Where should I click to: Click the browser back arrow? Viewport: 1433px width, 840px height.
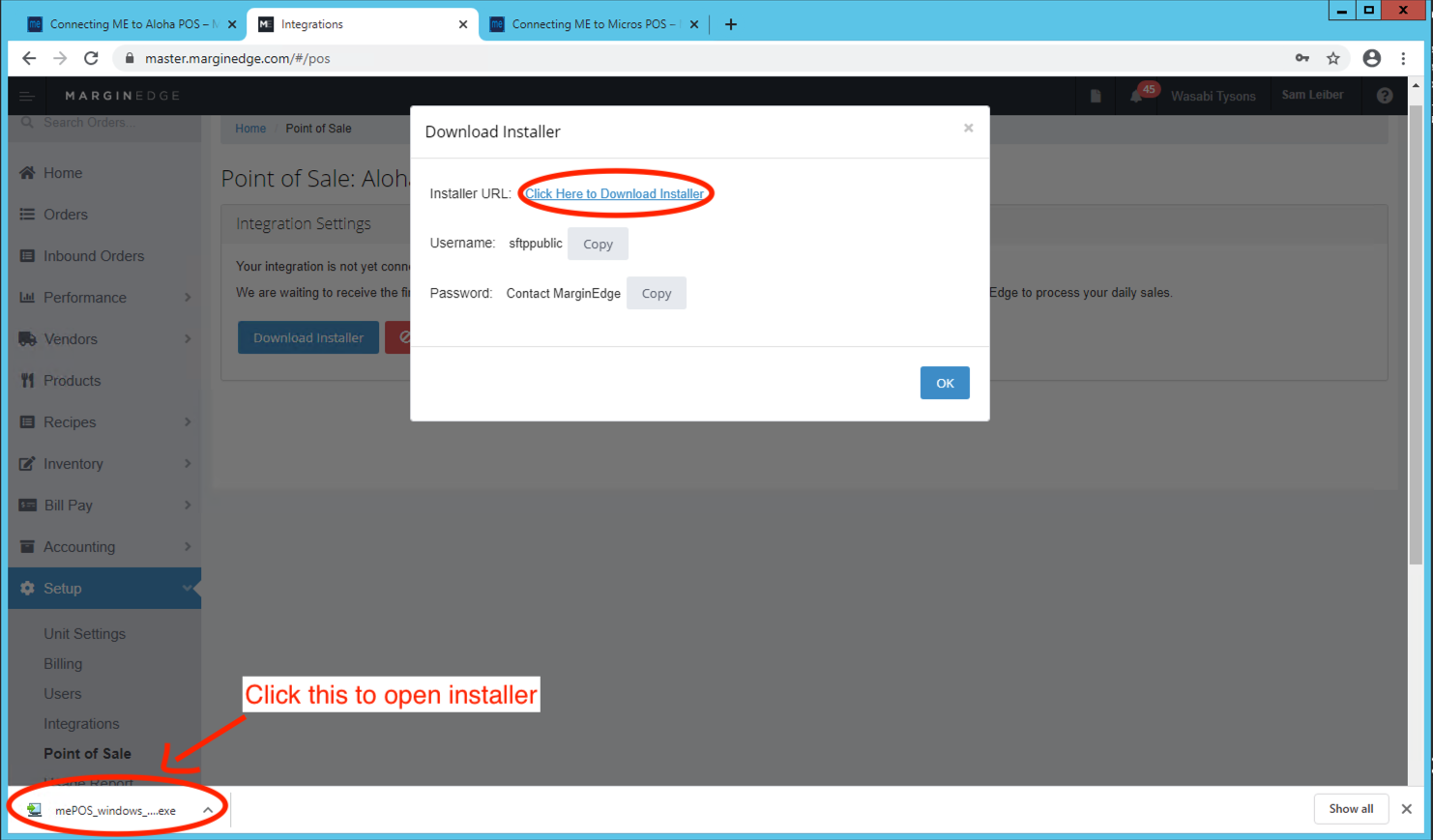click(29, 58)
